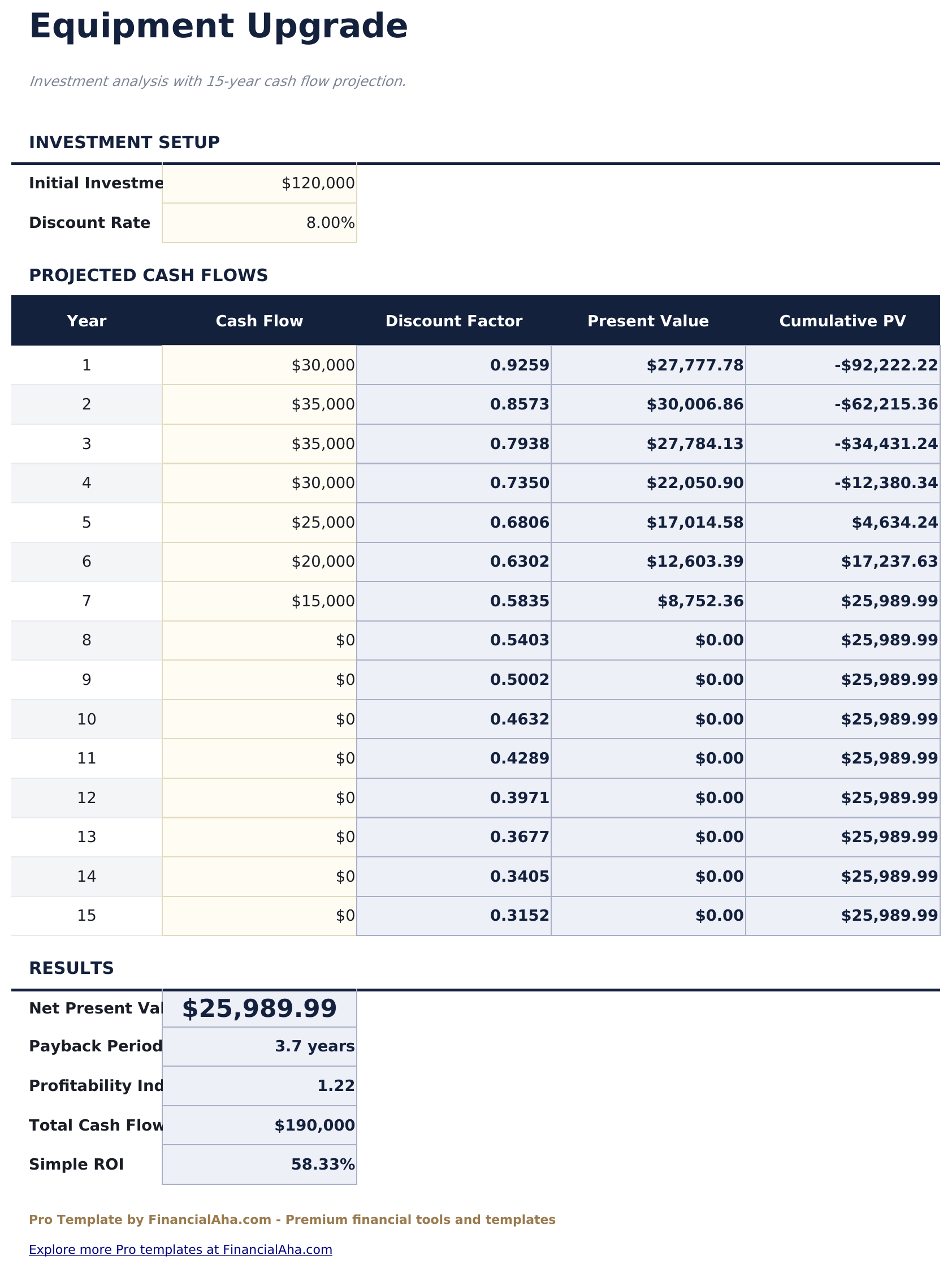Viewport: 952px width, 1268px height.
Task: Edit the Year 2 cash flow of $35,000
Action: [x=259, y=404]
